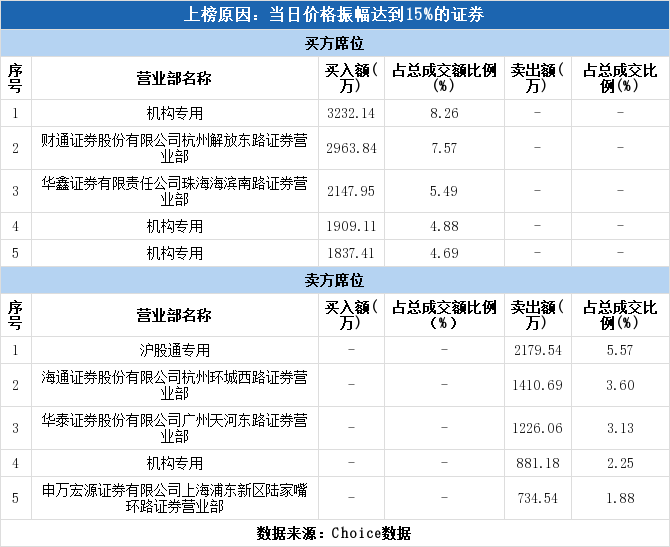Click the 7.57 percentage cell

[444, 148]
